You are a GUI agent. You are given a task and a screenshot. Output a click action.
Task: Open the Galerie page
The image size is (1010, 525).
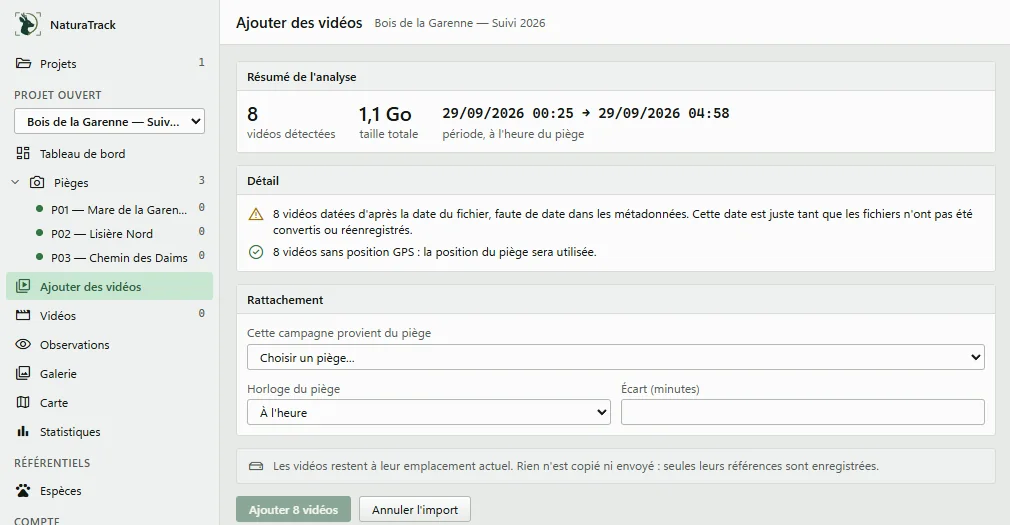[x=110, y=373]
